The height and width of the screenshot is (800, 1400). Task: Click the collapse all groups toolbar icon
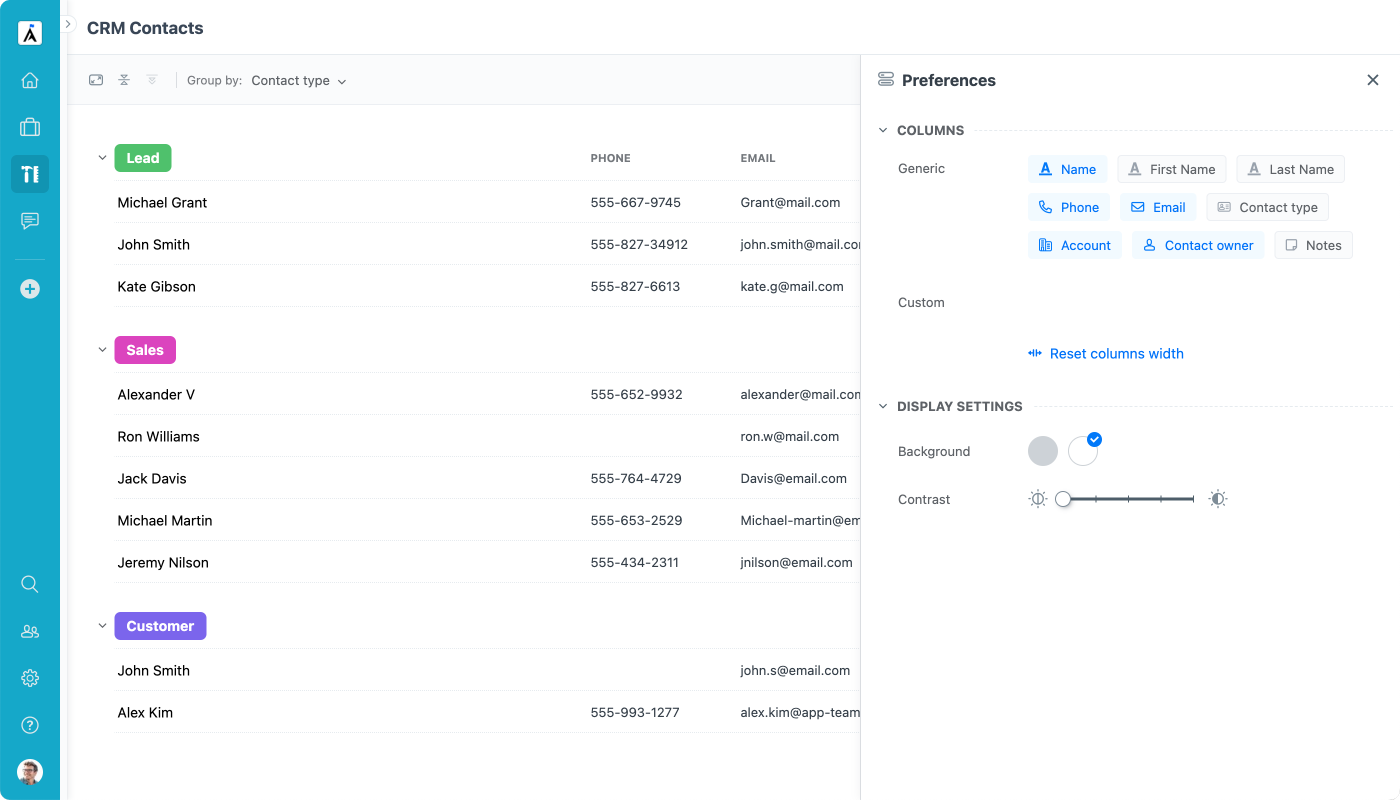click(x=124, y=80)
